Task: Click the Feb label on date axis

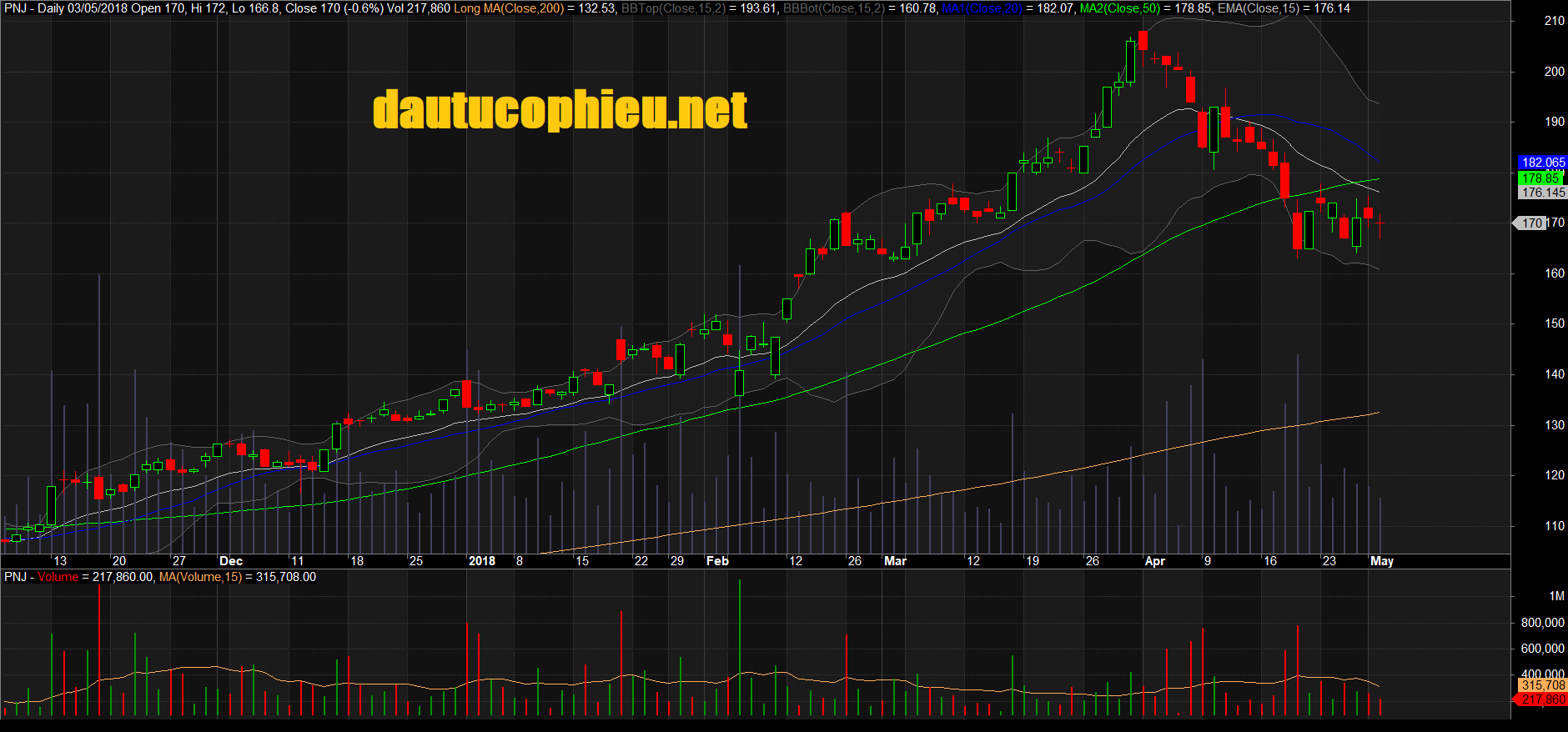Action: [717, 561]
